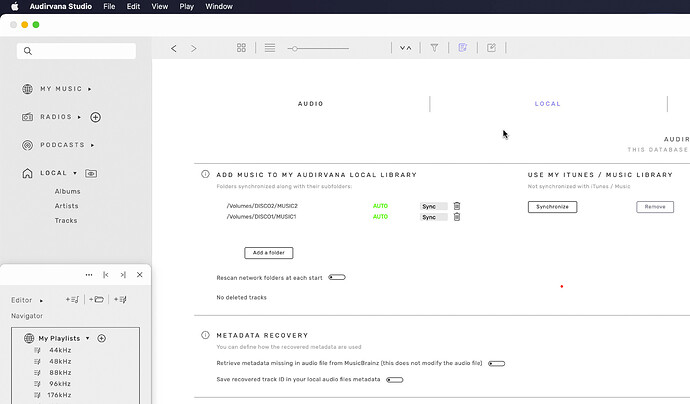Create a new smart playlist icon

point(121,300)
